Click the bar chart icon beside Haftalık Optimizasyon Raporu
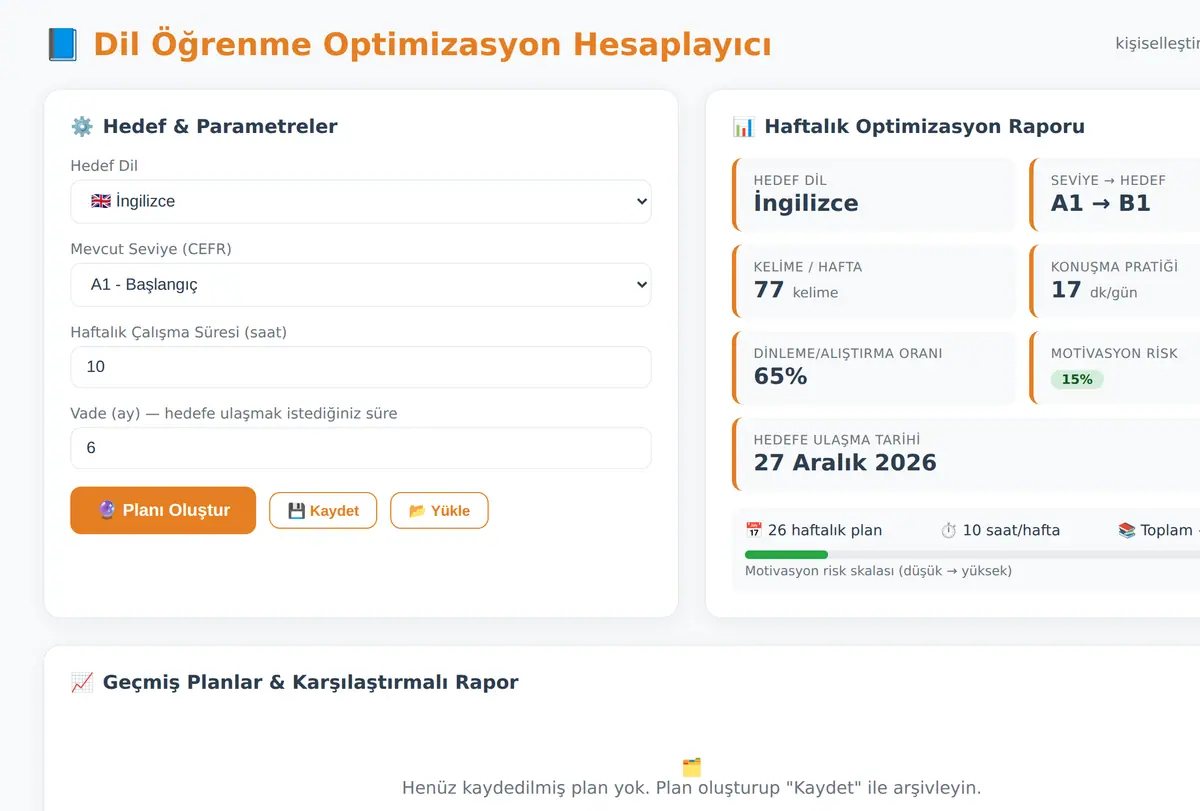The height and width of the screenshot is (811, 1200). (x=743, y=126)
